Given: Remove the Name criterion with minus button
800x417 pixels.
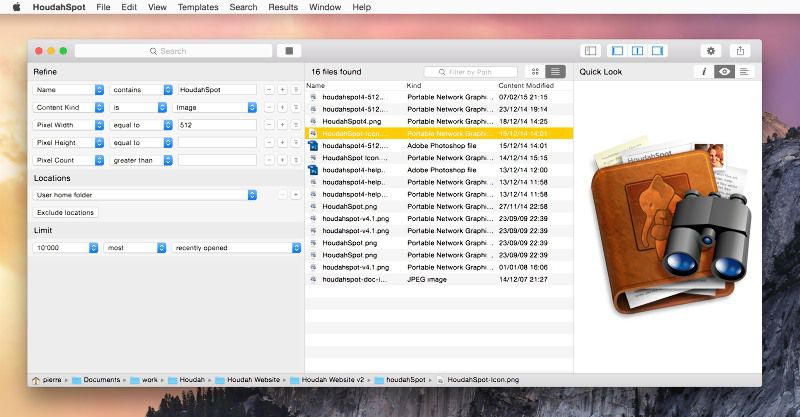Looking at the screenshot, I should (268, 90).
